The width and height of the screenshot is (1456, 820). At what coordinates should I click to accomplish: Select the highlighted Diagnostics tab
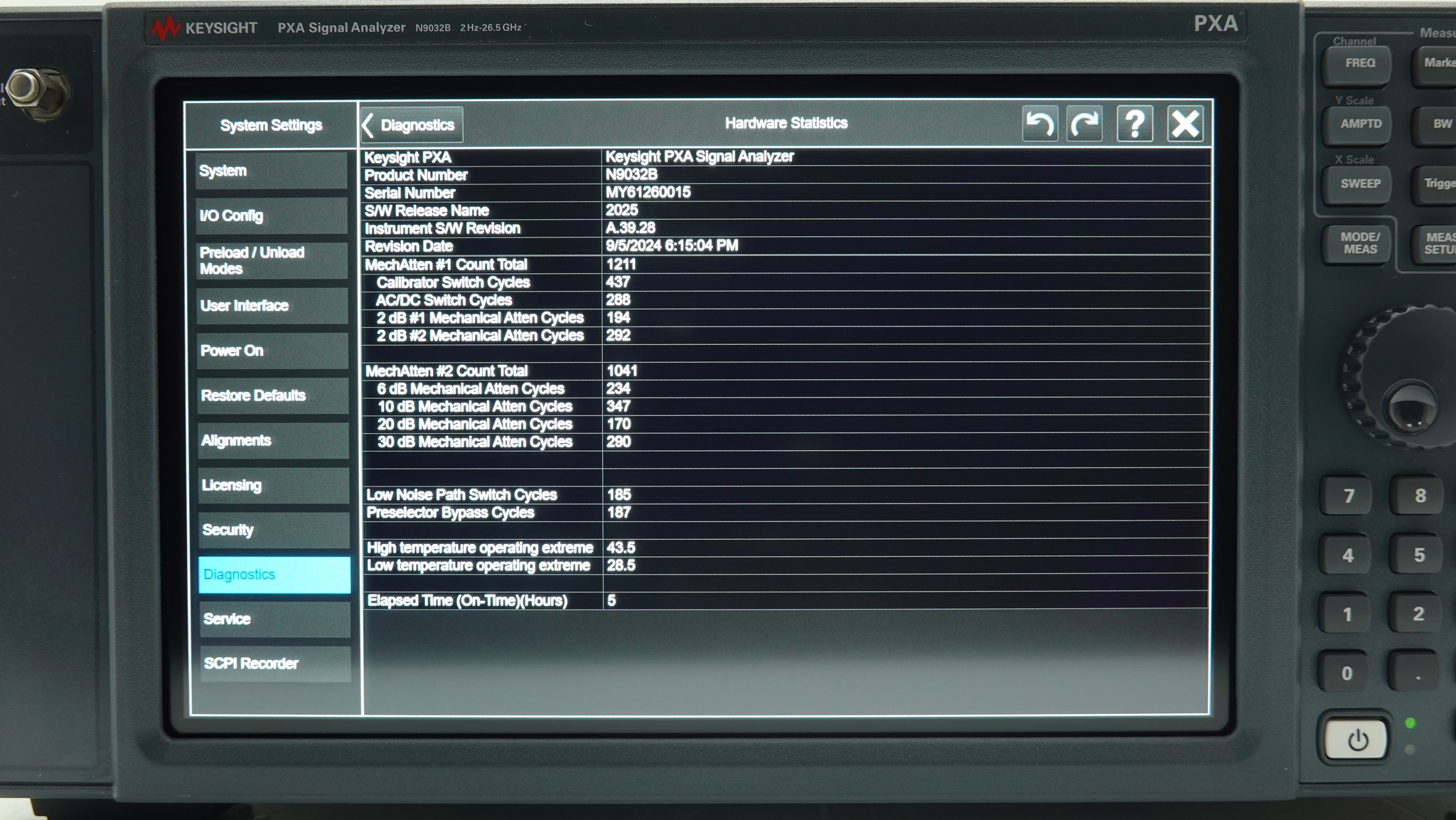[x=274, y=575]
